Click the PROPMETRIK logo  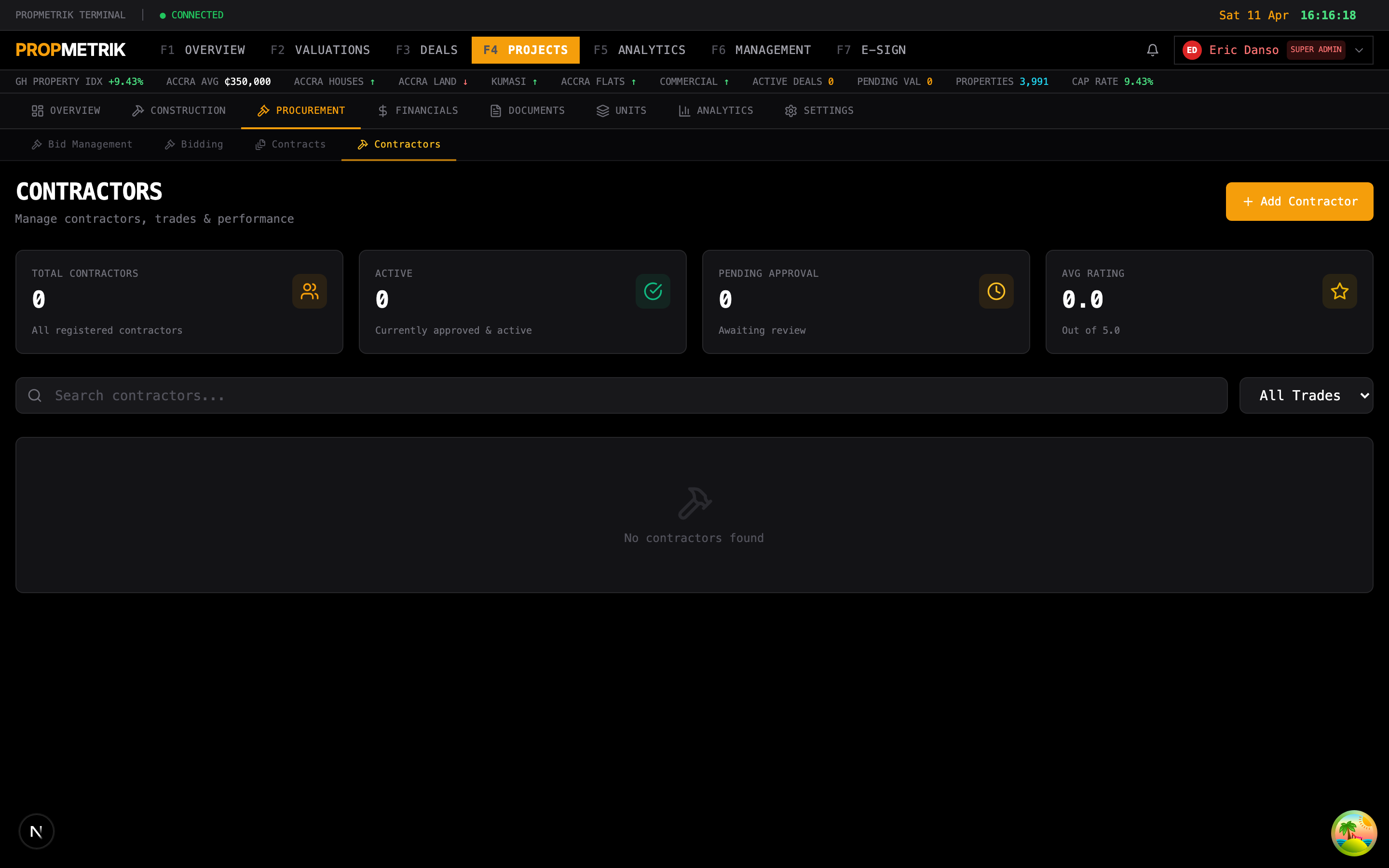[x=70, y=50]
